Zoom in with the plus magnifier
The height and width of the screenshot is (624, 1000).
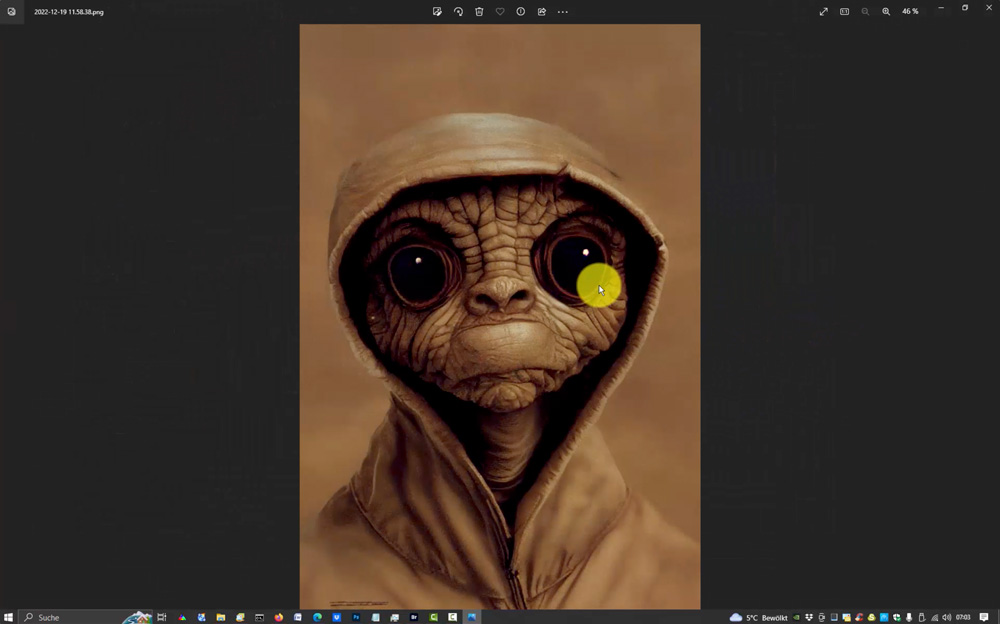click(886, 11)
